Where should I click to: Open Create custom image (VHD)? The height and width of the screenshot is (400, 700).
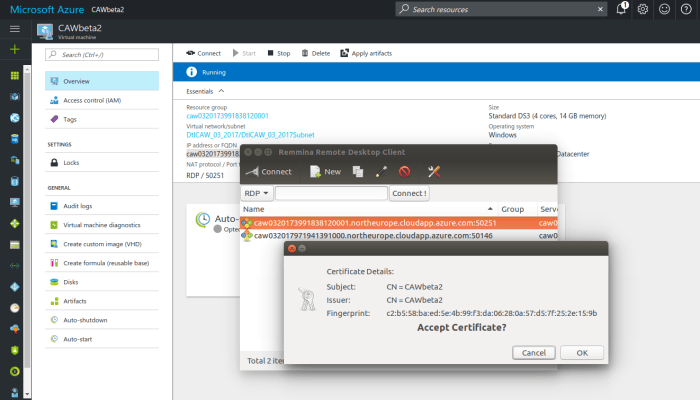coord(102,244)
